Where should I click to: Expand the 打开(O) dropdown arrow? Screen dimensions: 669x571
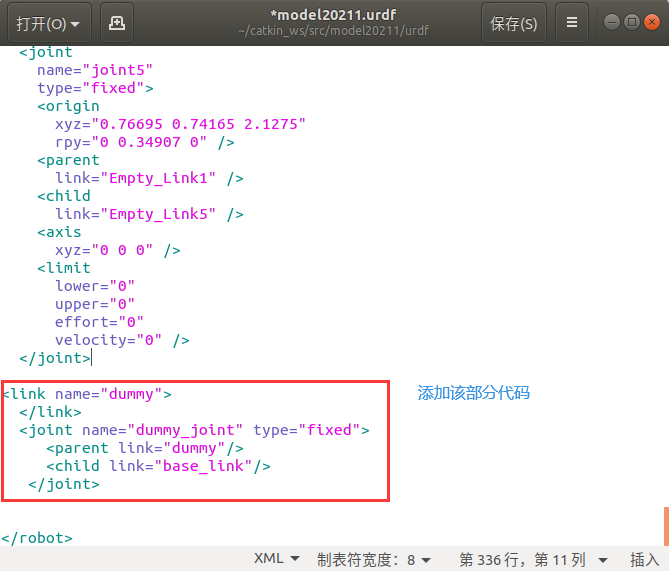point(76,24)
